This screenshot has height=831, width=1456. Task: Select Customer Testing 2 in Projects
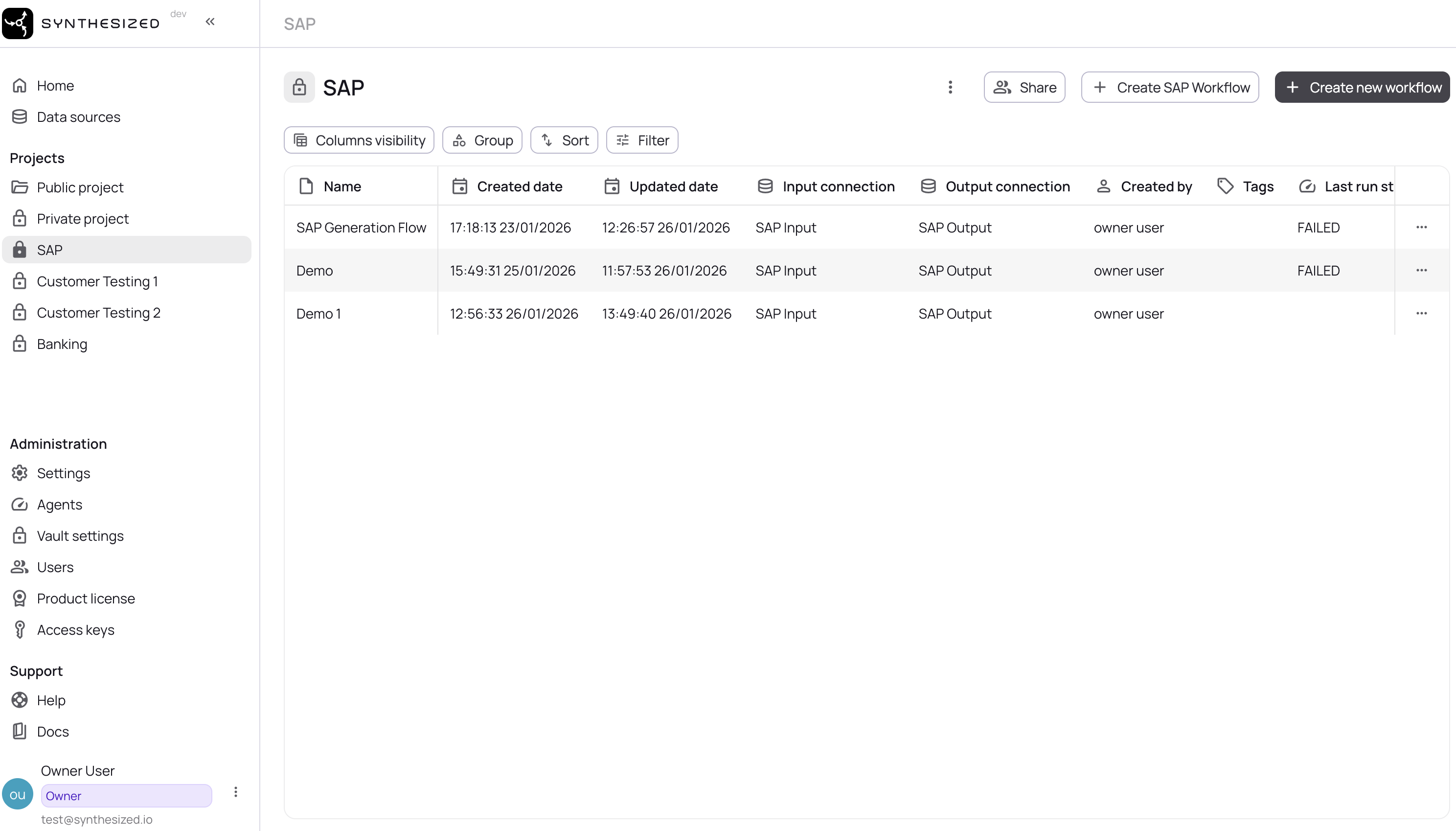pyautogui.click(x=99, y=312)
